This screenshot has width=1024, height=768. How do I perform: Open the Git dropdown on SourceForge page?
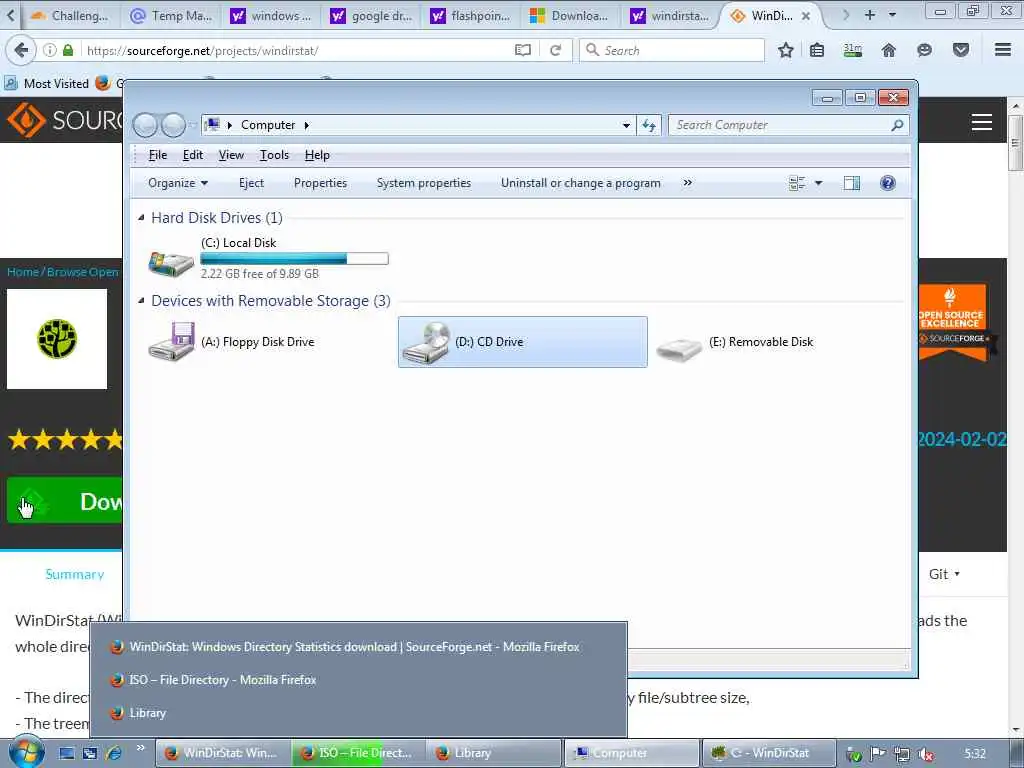pos(944,574)
